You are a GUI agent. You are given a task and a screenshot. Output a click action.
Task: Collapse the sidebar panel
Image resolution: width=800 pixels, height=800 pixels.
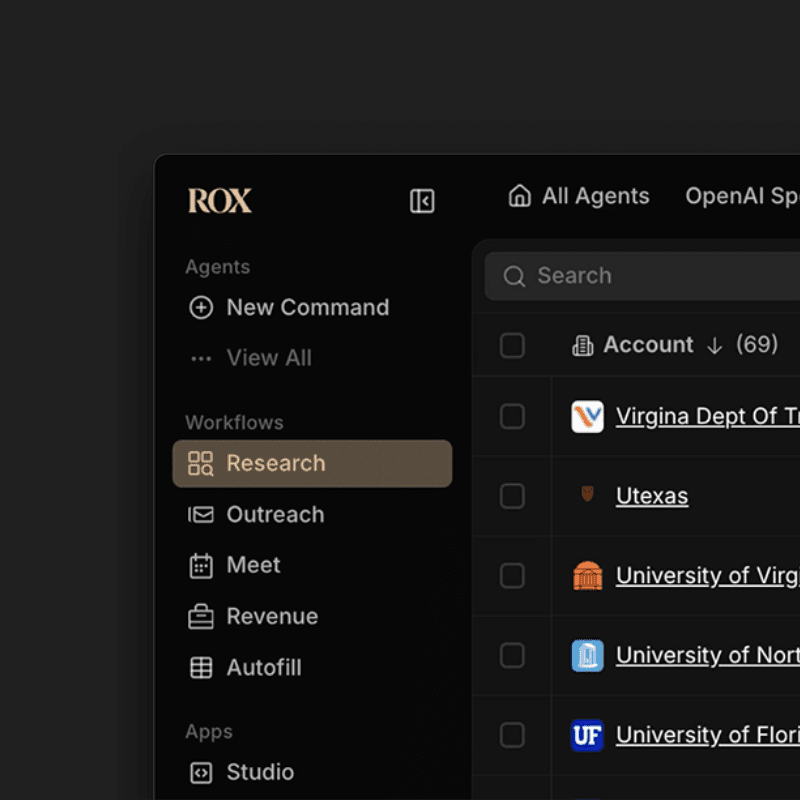click(422, 201)
